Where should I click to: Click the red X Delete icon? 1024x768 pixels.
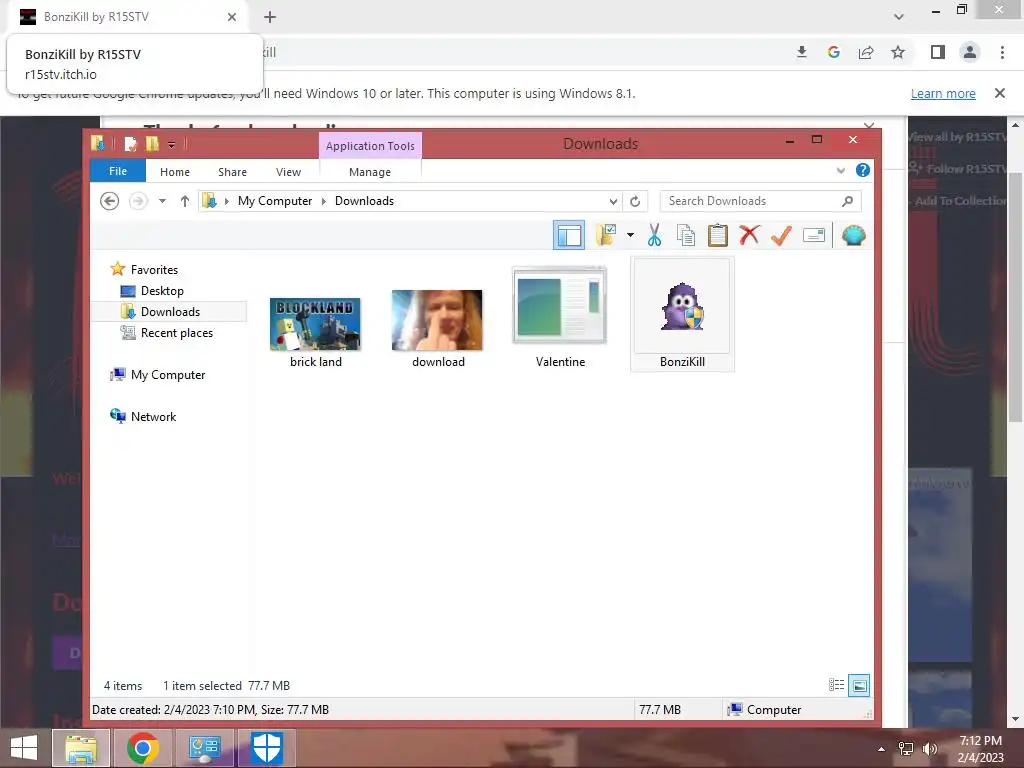750,235
